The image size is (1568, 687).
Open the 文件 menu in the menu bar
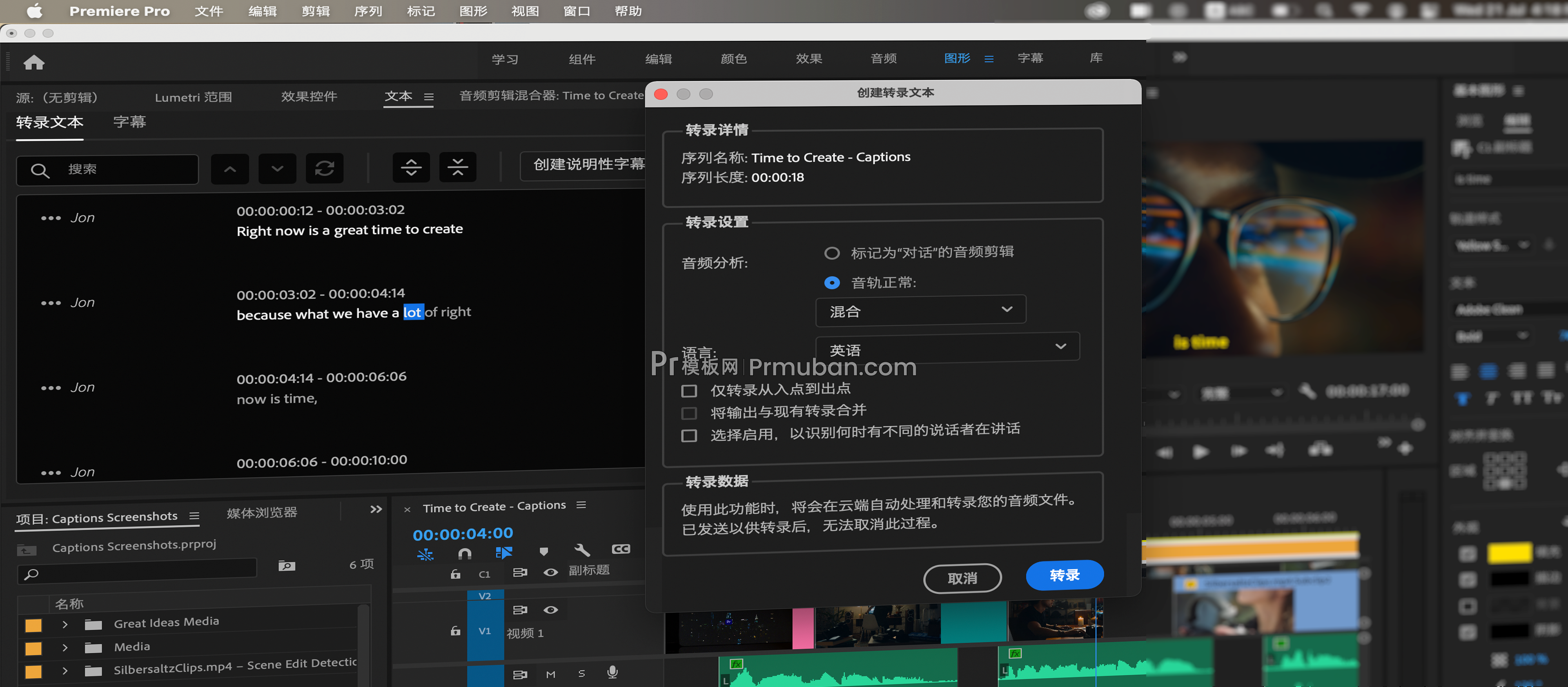[x=209, y=11]
